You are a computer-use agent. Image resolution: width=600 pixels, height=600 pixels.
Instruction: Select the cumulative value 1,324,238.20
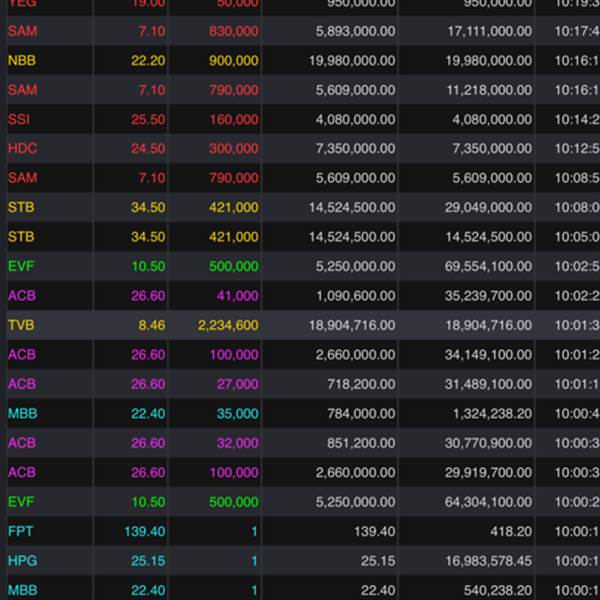point(492,413)
